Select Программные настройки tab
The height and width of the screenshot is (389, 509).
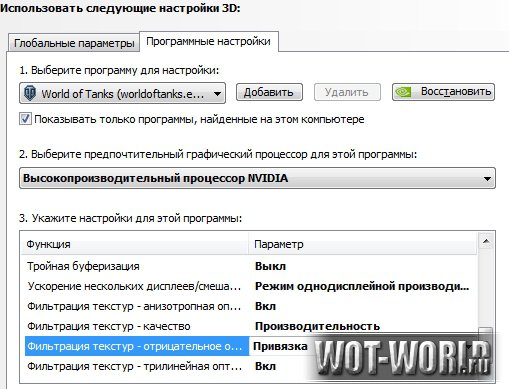tap(209, 42)
